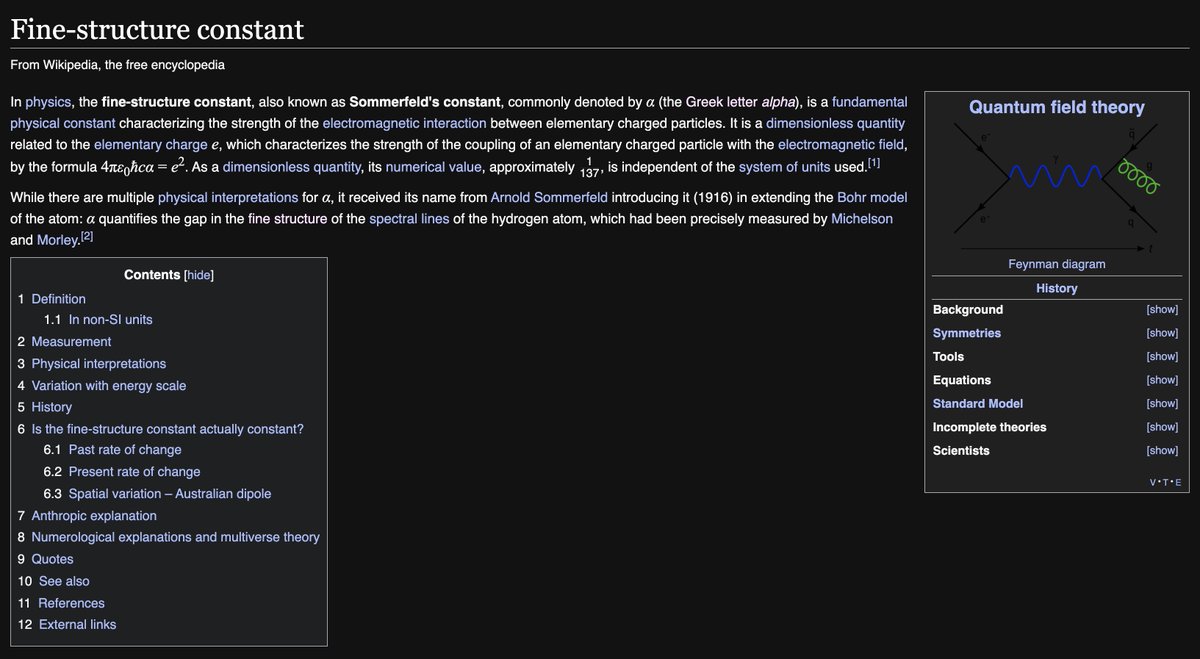The image size is (1200, 659).
Task: Show the Scientists section
Action: coord(1162,451)
